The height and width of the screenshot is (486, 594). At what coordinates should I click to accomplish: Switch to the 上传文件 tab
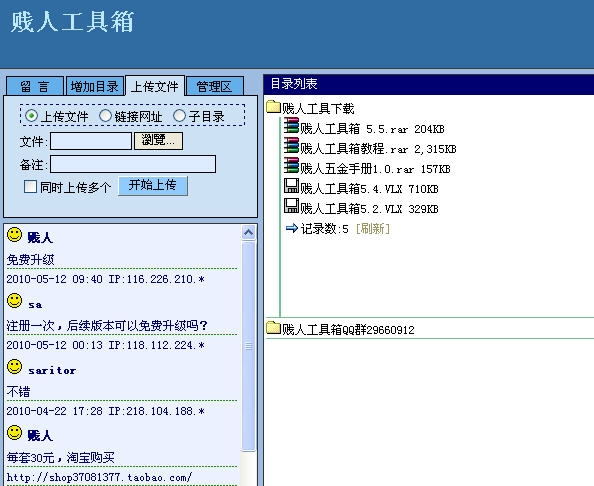coord(155,86)
